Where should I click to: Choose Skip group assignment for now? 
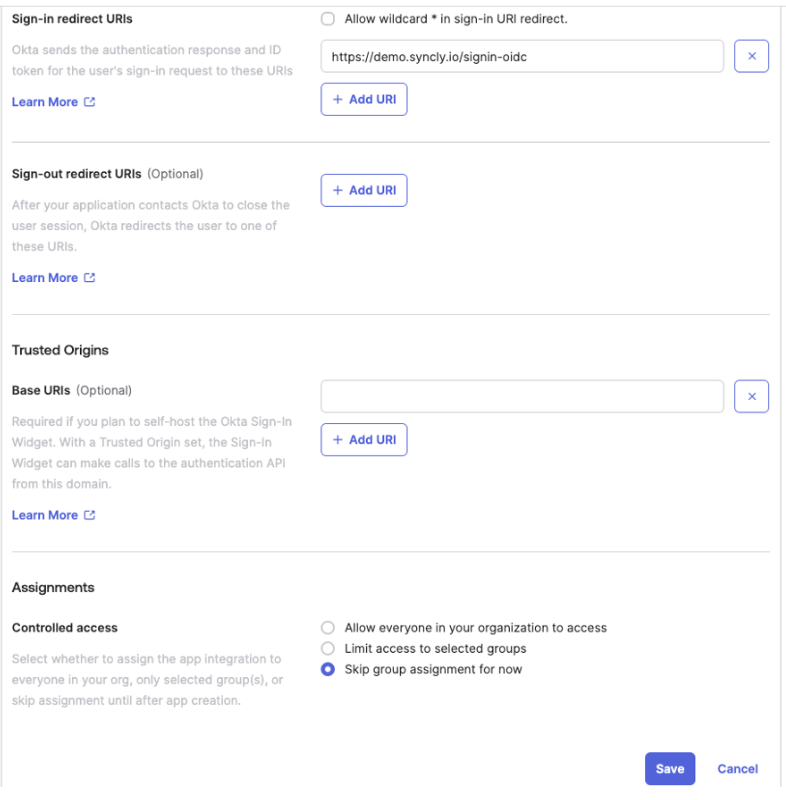[x=328, y=669]
